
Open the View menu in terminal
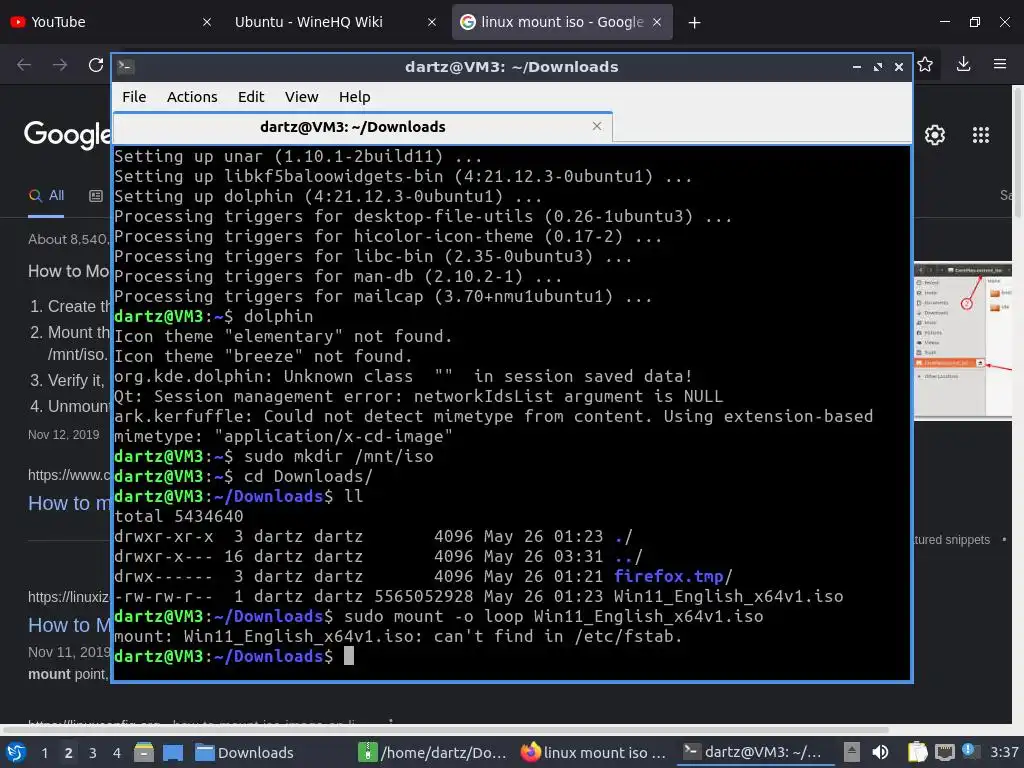[x=301, y=97]
